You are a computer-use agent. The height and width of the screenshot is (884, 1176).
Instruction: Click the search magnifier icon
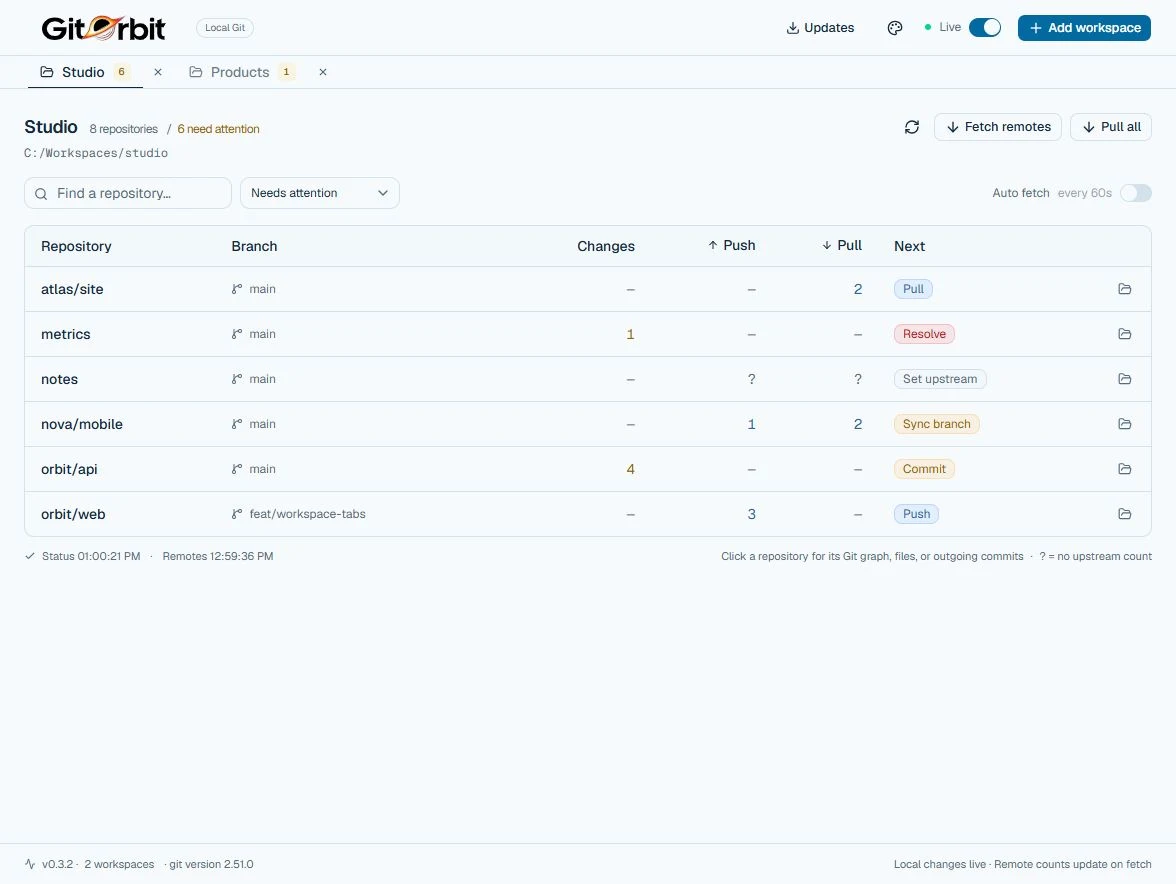[x=41, y=193]
